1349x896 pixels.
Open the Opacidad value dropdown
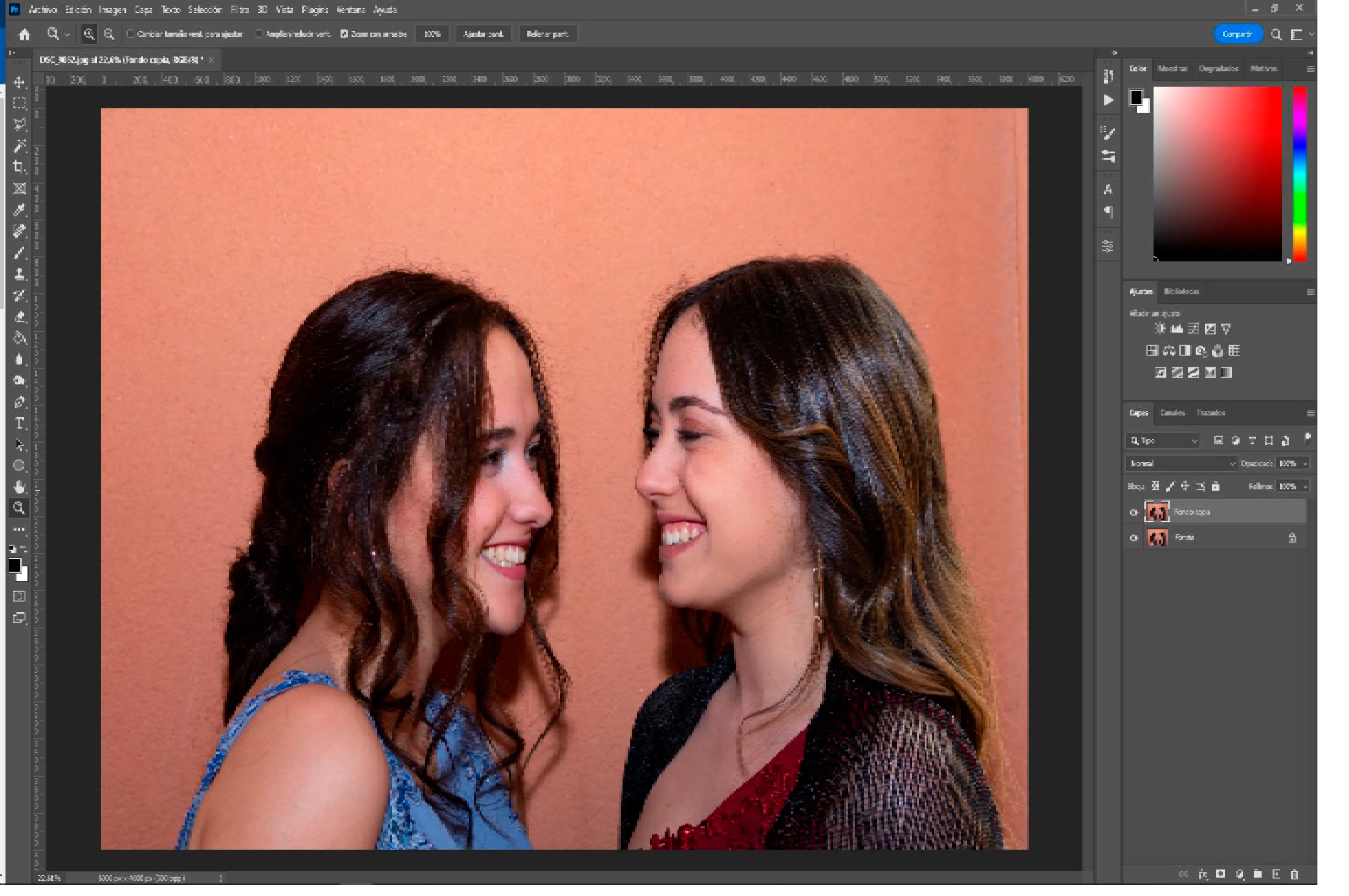tap(1305, 464)
